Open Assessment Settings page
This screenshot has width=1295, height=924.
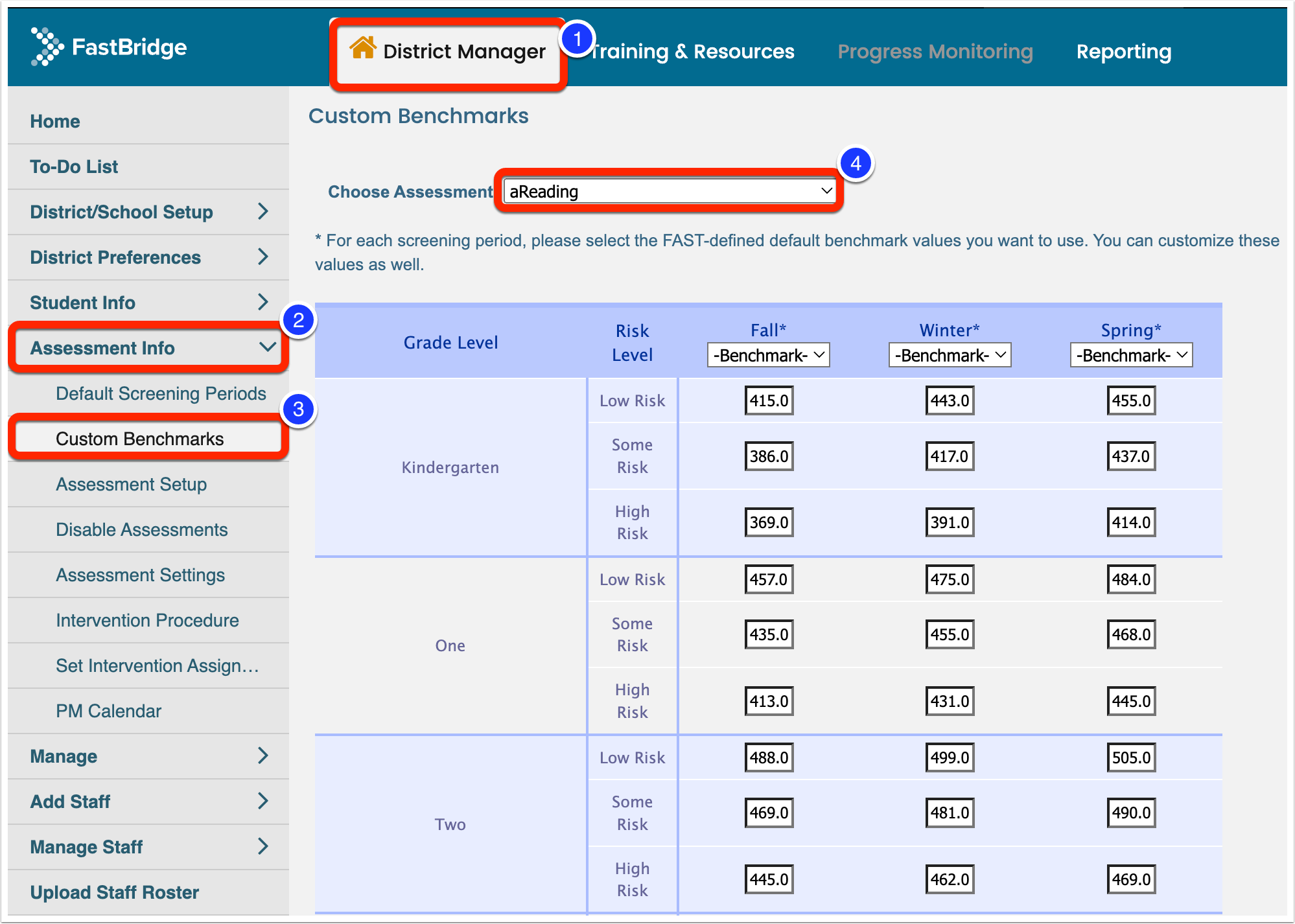tap(140, 575)
